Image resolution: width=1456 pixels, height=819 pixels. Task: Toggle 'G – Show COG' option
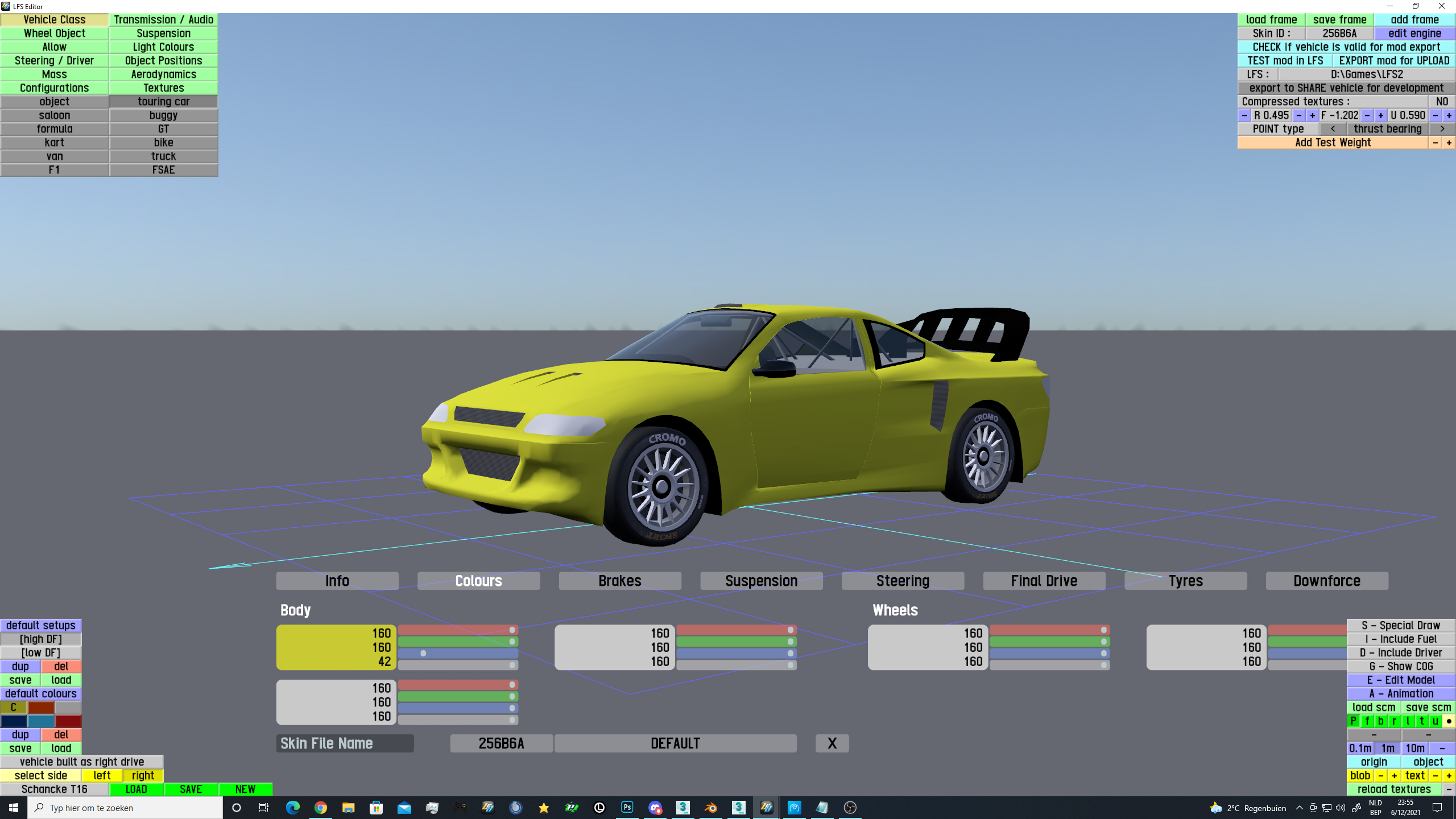(1400, 667)
